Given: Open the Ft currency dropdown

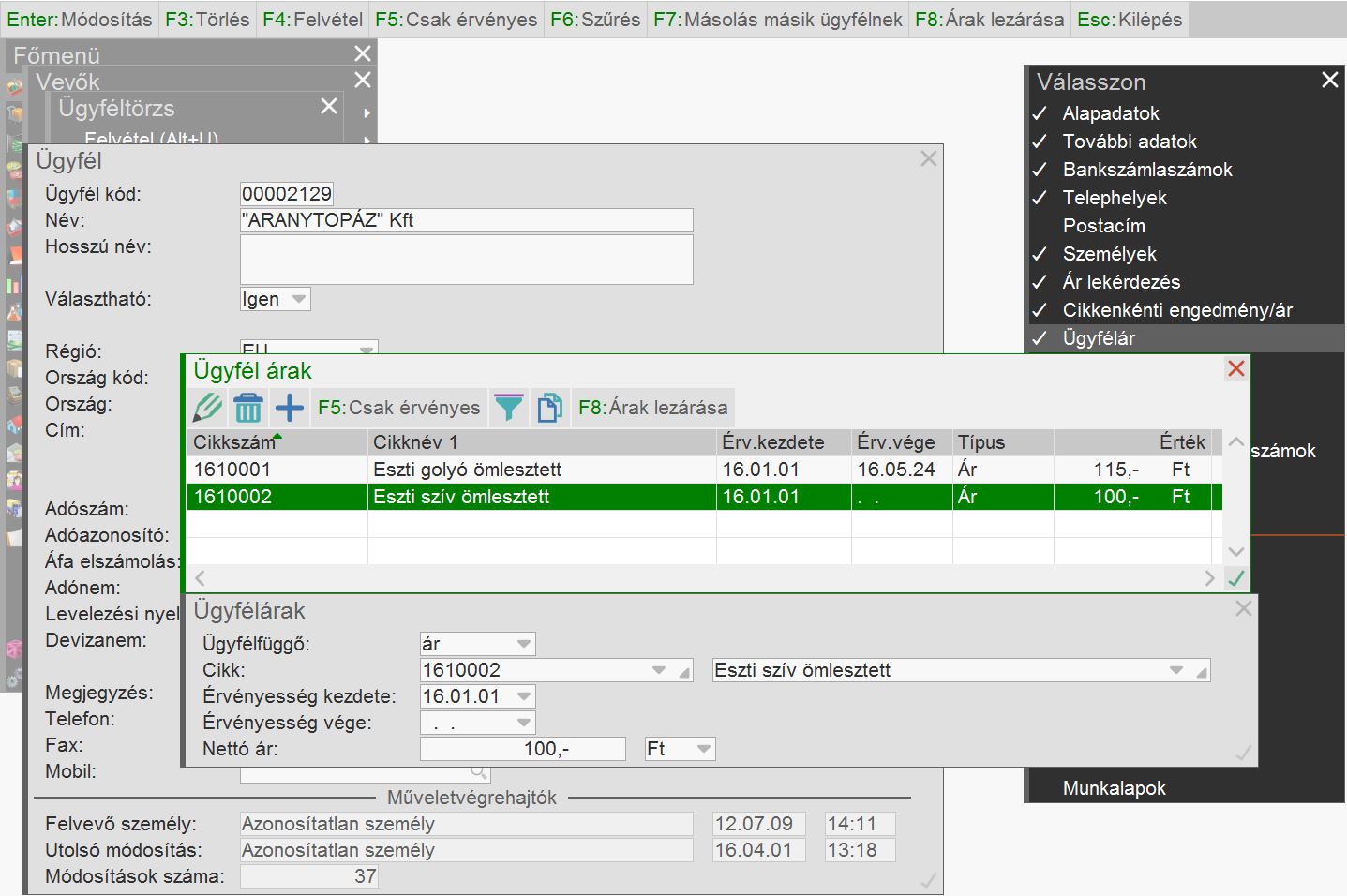Looking at the screenshot, I should pos(704,749).
